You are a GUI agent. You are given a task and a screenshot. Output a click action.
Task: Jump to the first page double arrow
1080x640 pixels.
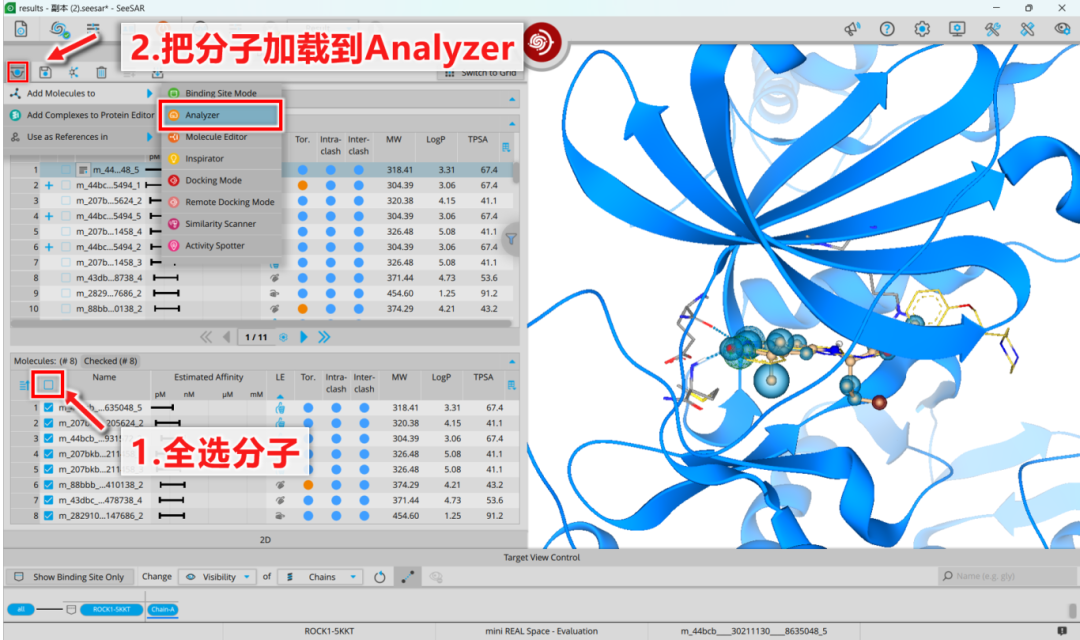(206, 337)
